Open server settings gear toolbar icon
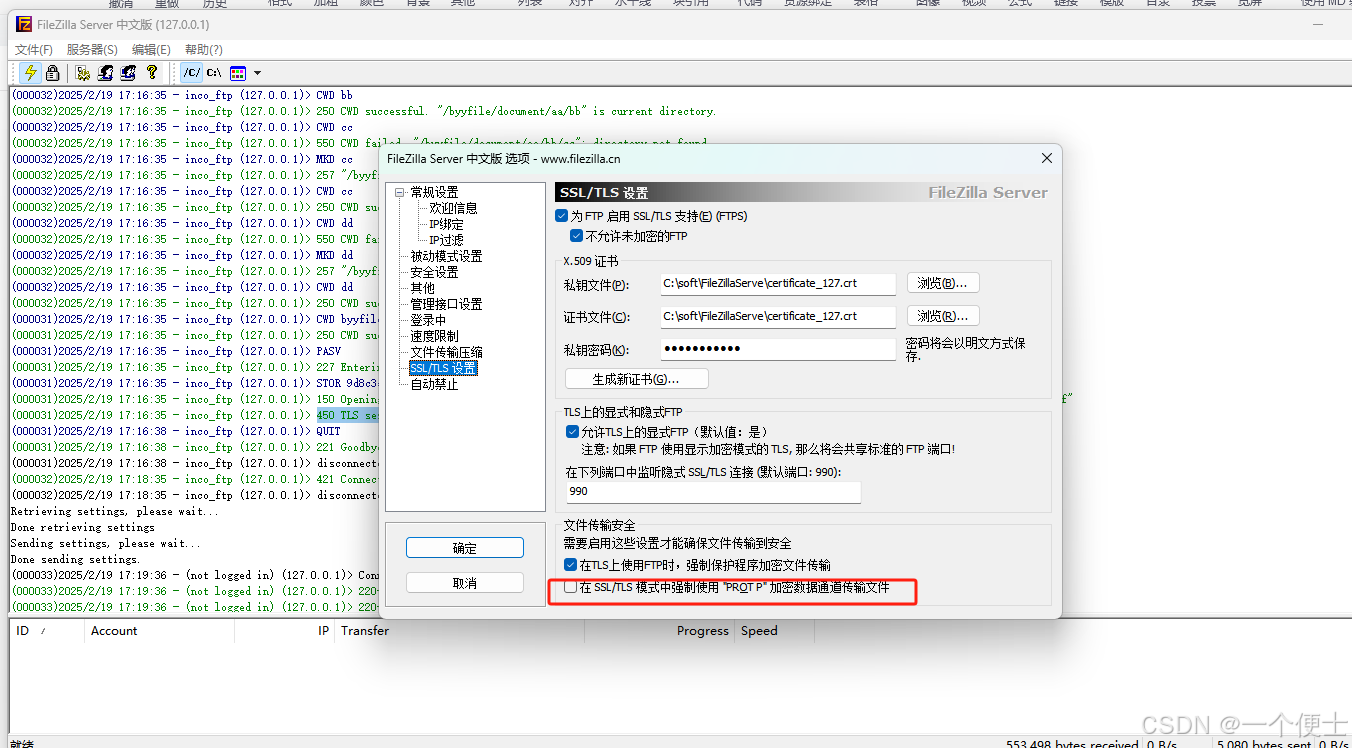The image size is (1352, 748). tap(83, 73)
